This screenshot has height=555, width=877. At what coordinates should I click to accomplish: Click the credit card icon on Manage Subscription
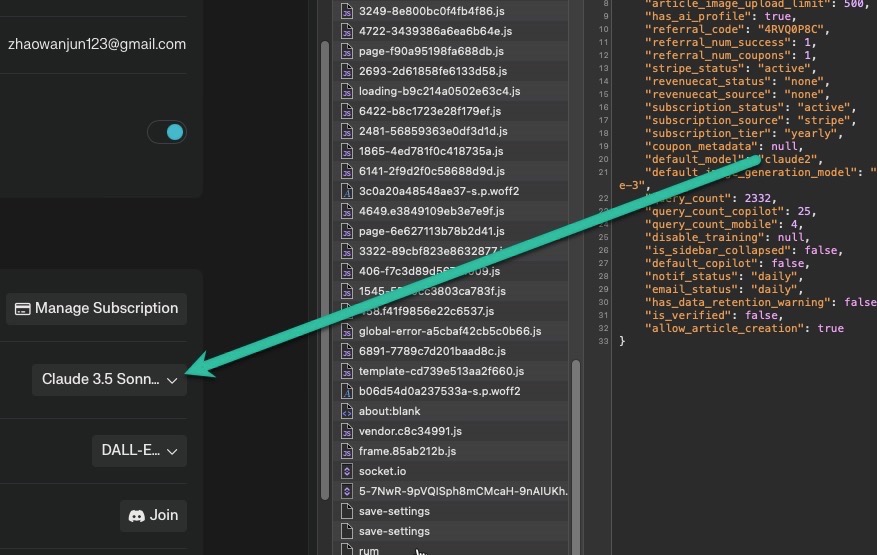click(x=22, y=309)
